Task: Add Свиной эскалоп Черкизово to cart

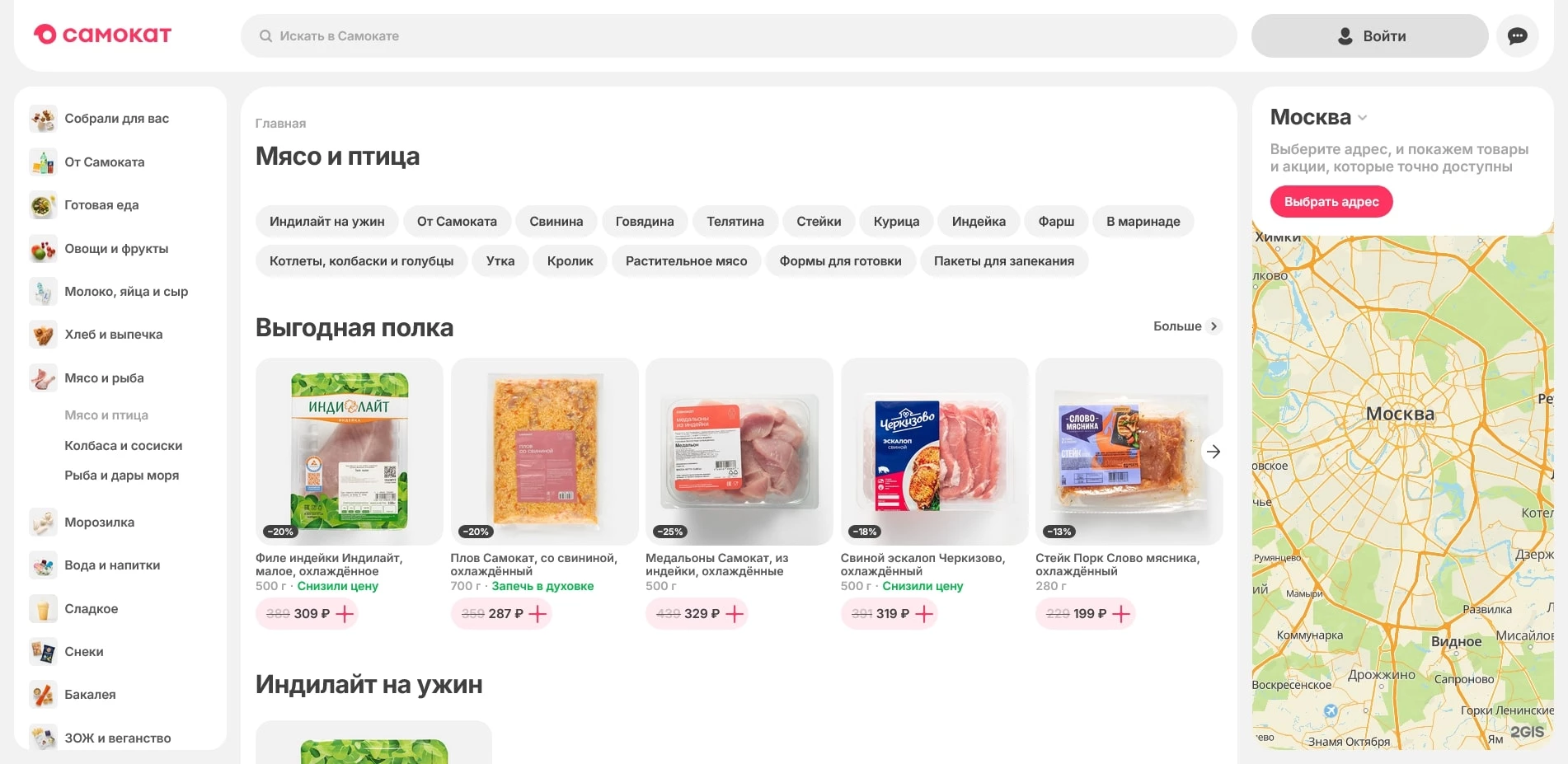Action: coord(925,614)
